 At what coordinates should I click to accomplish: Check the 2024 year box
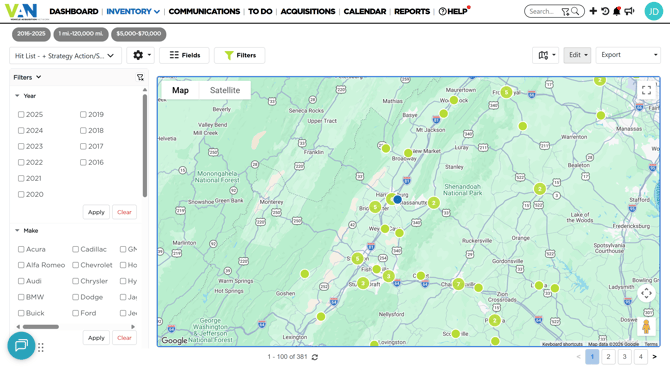tap(21, 131)
